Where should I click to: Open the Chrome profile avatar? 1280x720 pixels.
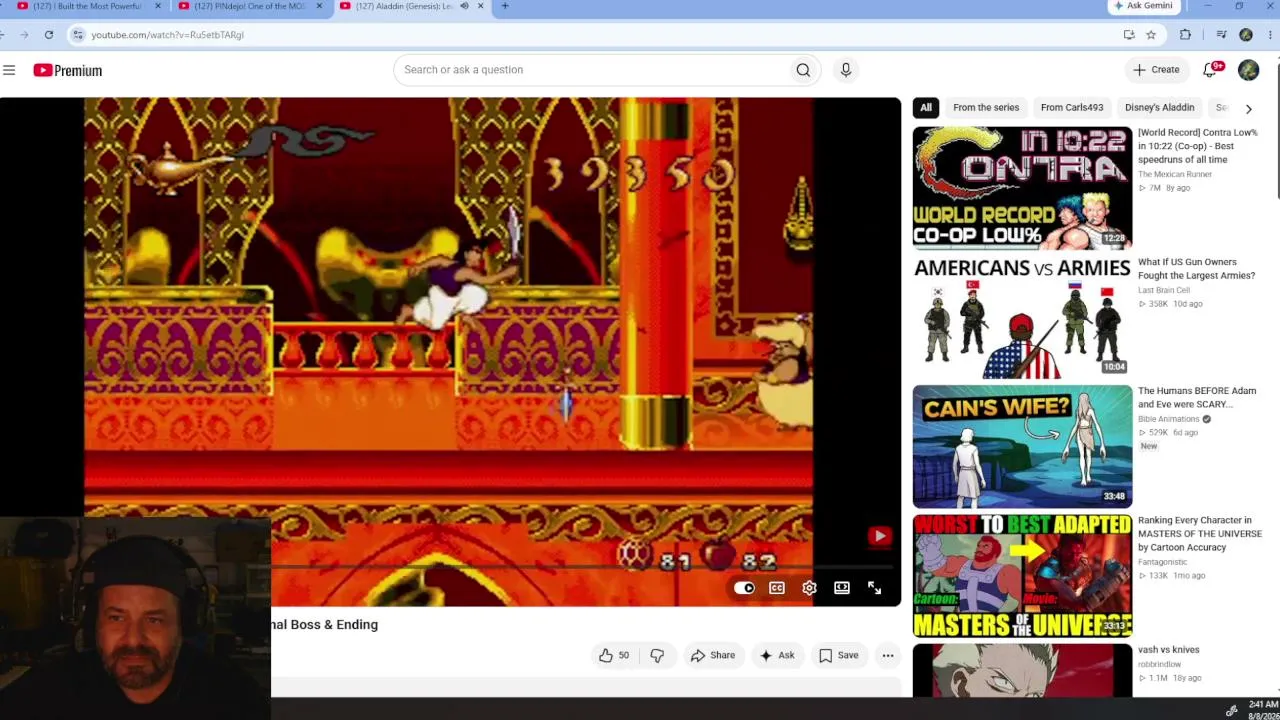[x=1246, y=35]
